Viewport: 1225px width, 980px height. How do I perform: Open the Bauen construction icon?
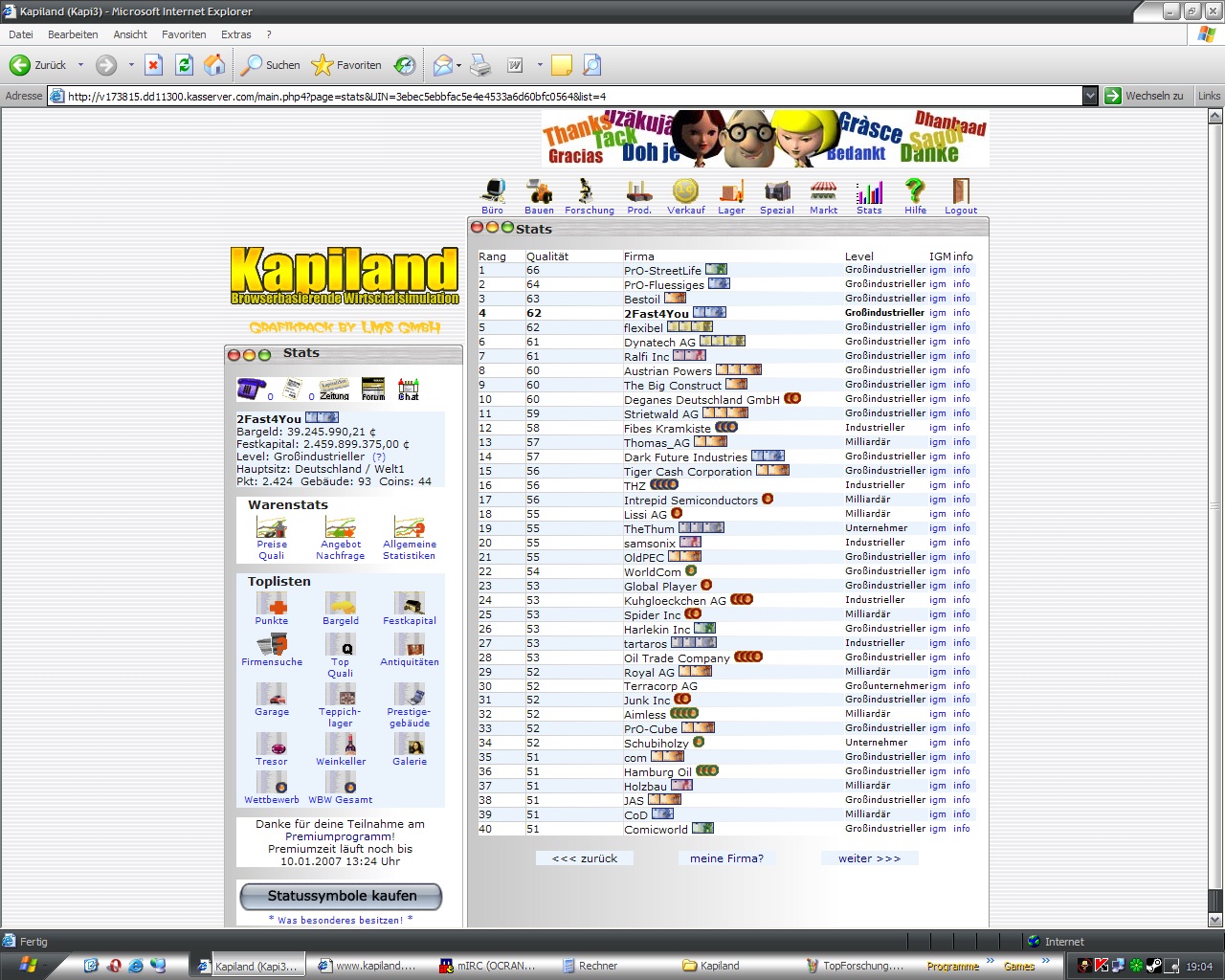click(x=539, y=192)
